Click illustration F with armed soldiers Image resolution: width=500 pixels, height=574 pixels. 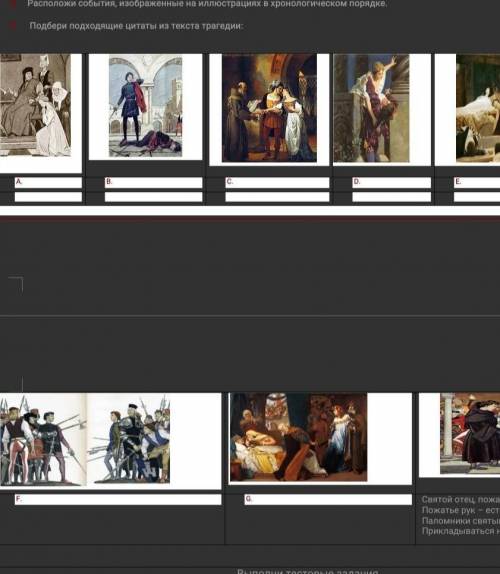(x=85, y=439)
